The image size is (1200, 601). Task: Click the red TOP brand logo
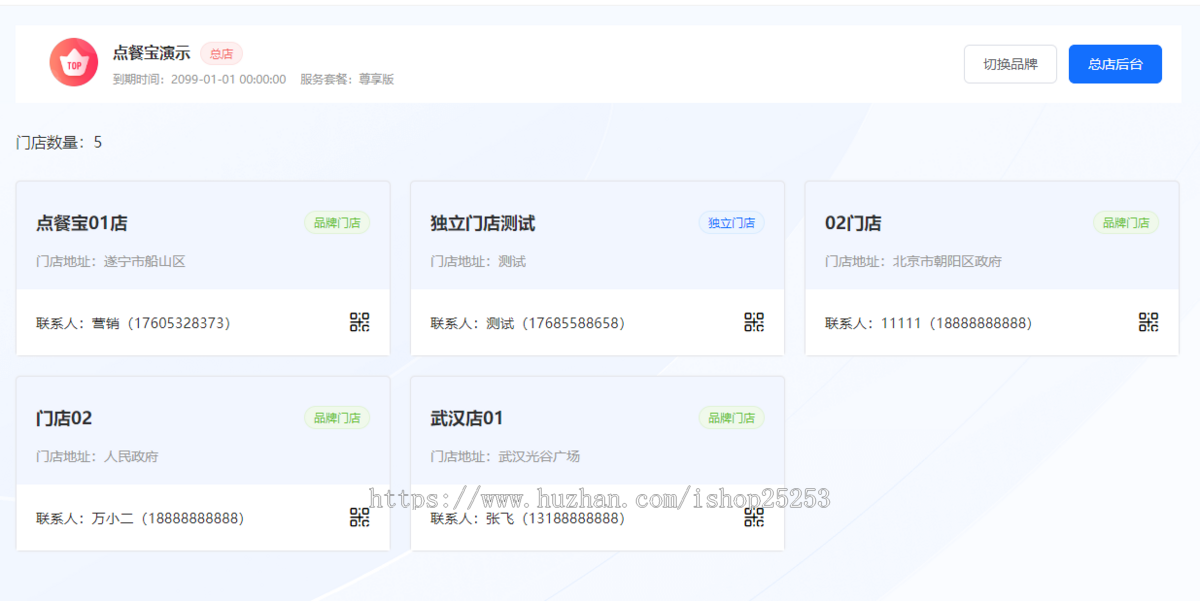(74, 63)
